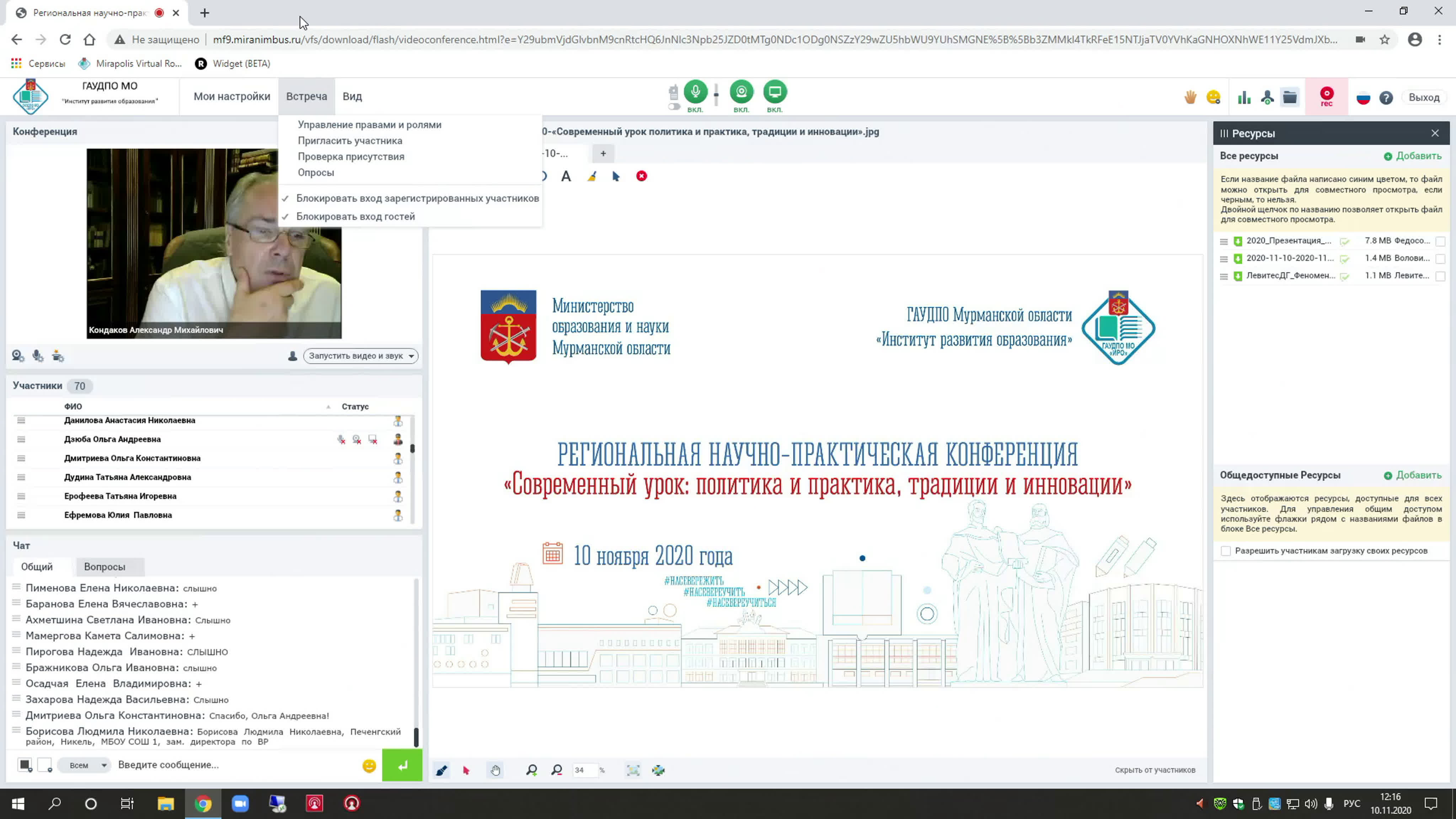Flip the walkie-talkie mode switch
The height and width of the screenshot is (819, 1456).
coord(674,107)
